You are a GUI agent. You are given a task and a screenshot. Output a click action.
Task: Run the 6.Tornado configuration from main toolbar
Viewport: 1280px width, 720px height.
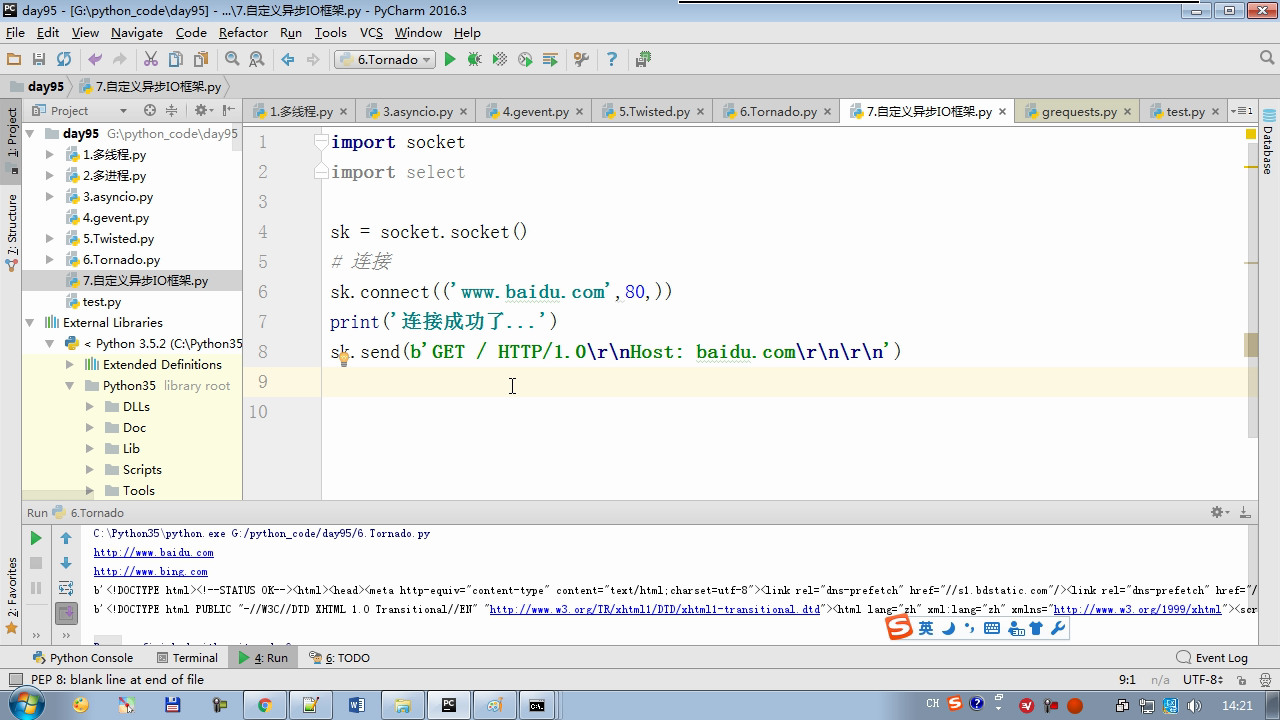coord(450,60)
